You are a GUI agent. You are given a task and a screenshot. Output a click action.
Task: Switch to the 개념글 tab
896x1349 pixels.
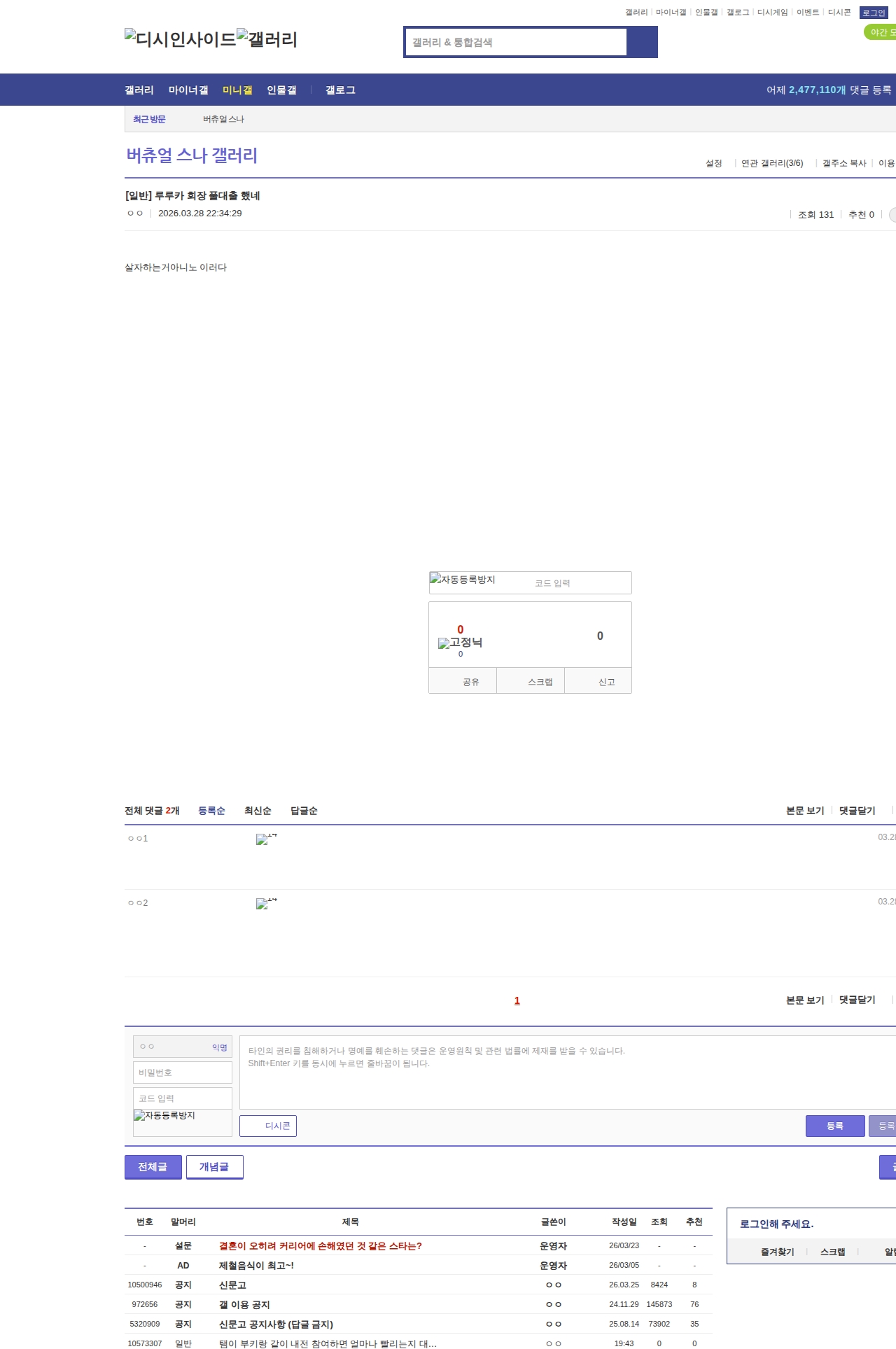pyautogui.click(x=214, y=1166)
